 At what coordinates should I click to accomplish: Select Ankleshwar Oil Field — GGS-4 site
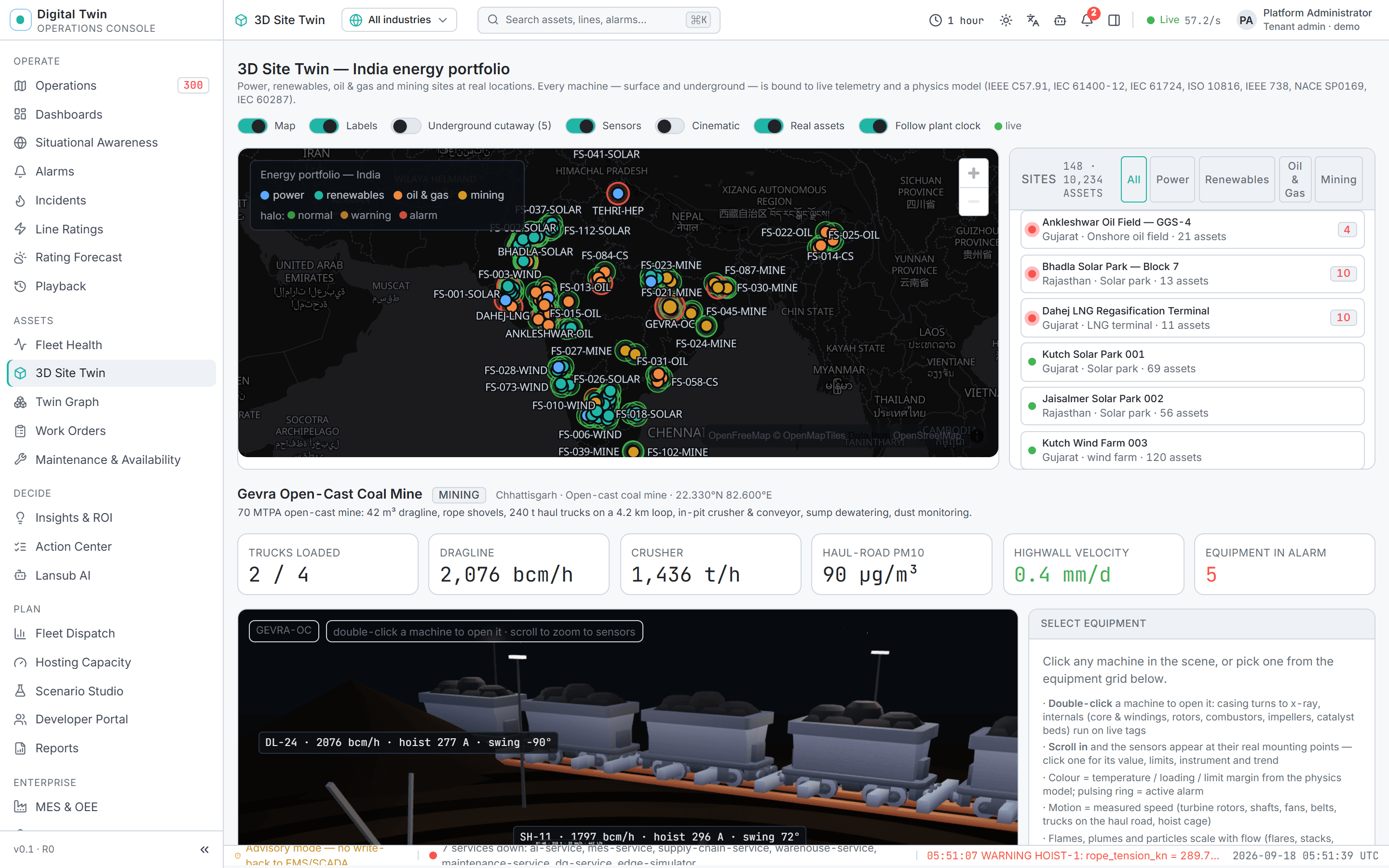(1192, 229)
